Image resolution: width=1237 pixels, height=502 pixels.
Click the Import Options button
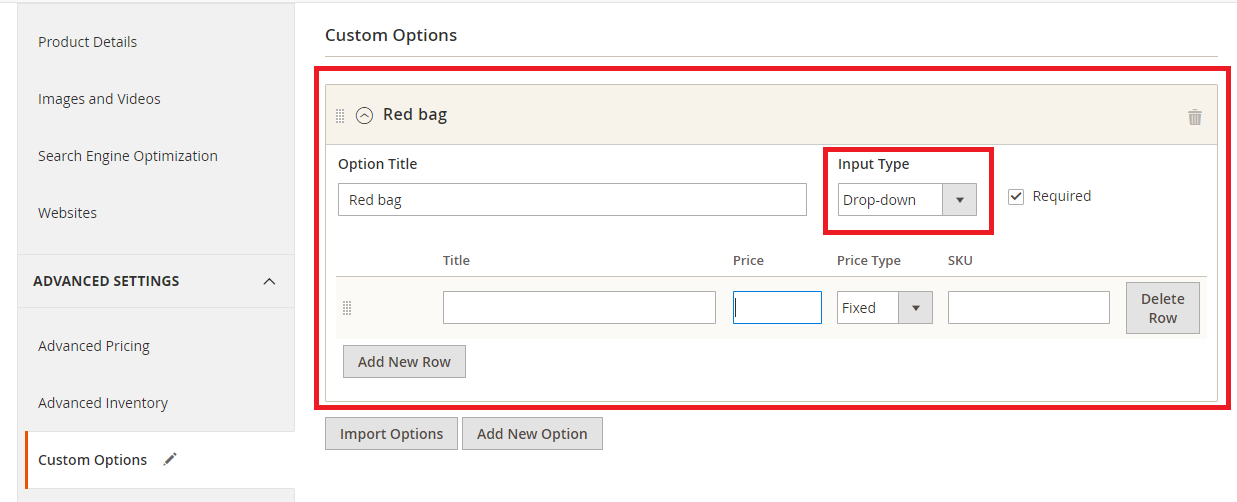391,434
